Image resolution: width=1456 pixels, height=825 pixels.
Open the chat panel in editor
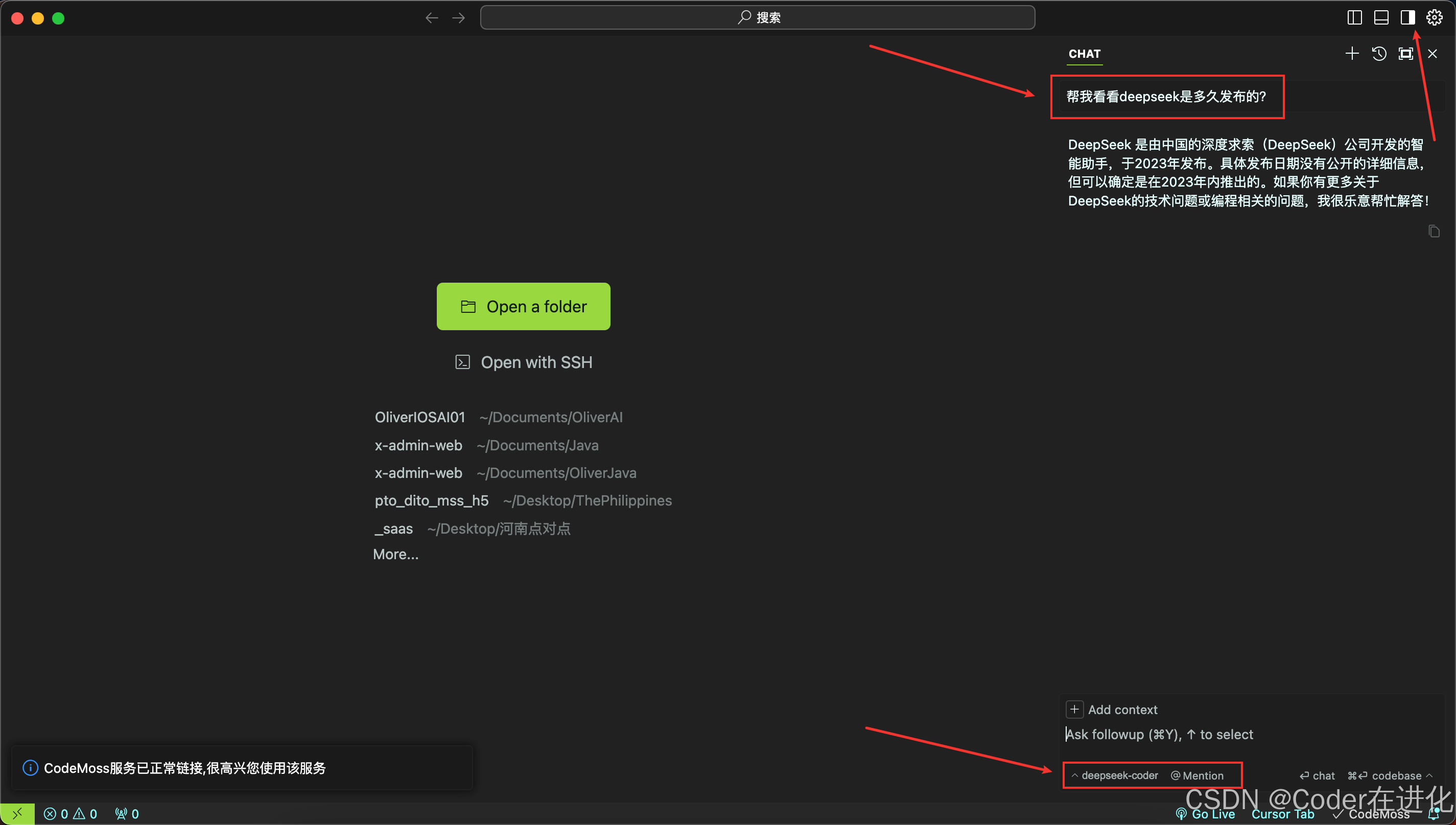coord(1405,53)
